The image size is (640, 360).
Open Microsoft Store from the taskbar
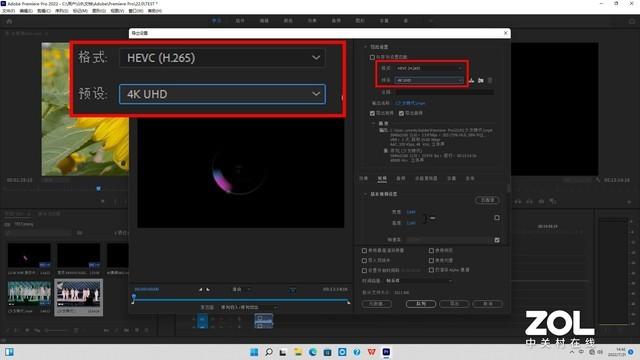click(327, 352)
